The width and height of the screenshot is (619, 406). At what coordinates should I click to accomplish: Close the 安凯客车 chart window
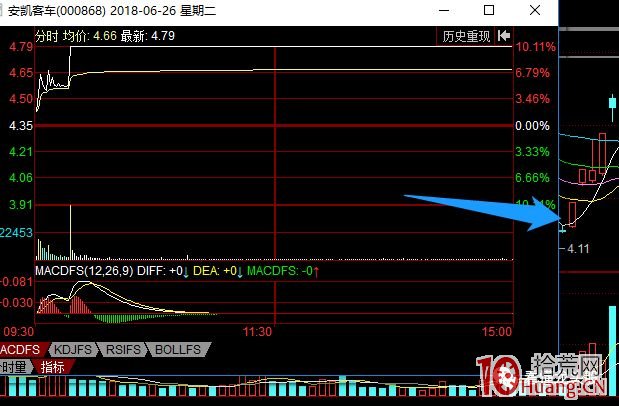pyautogui.click(x=535, y=10)
